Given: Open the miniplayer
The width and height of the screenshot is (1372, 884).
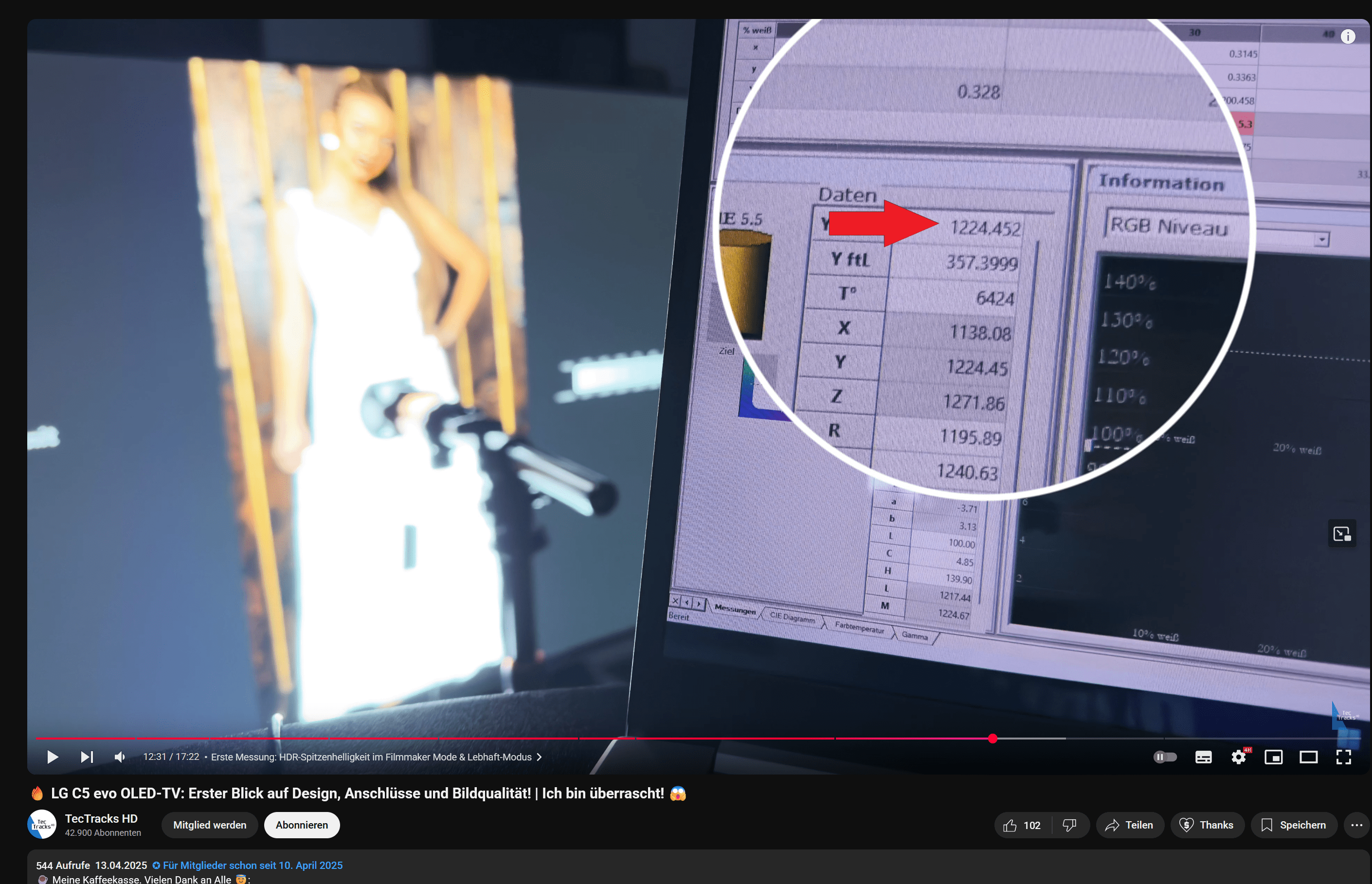Looking at the screenshot, I should tap(1273, 757).
